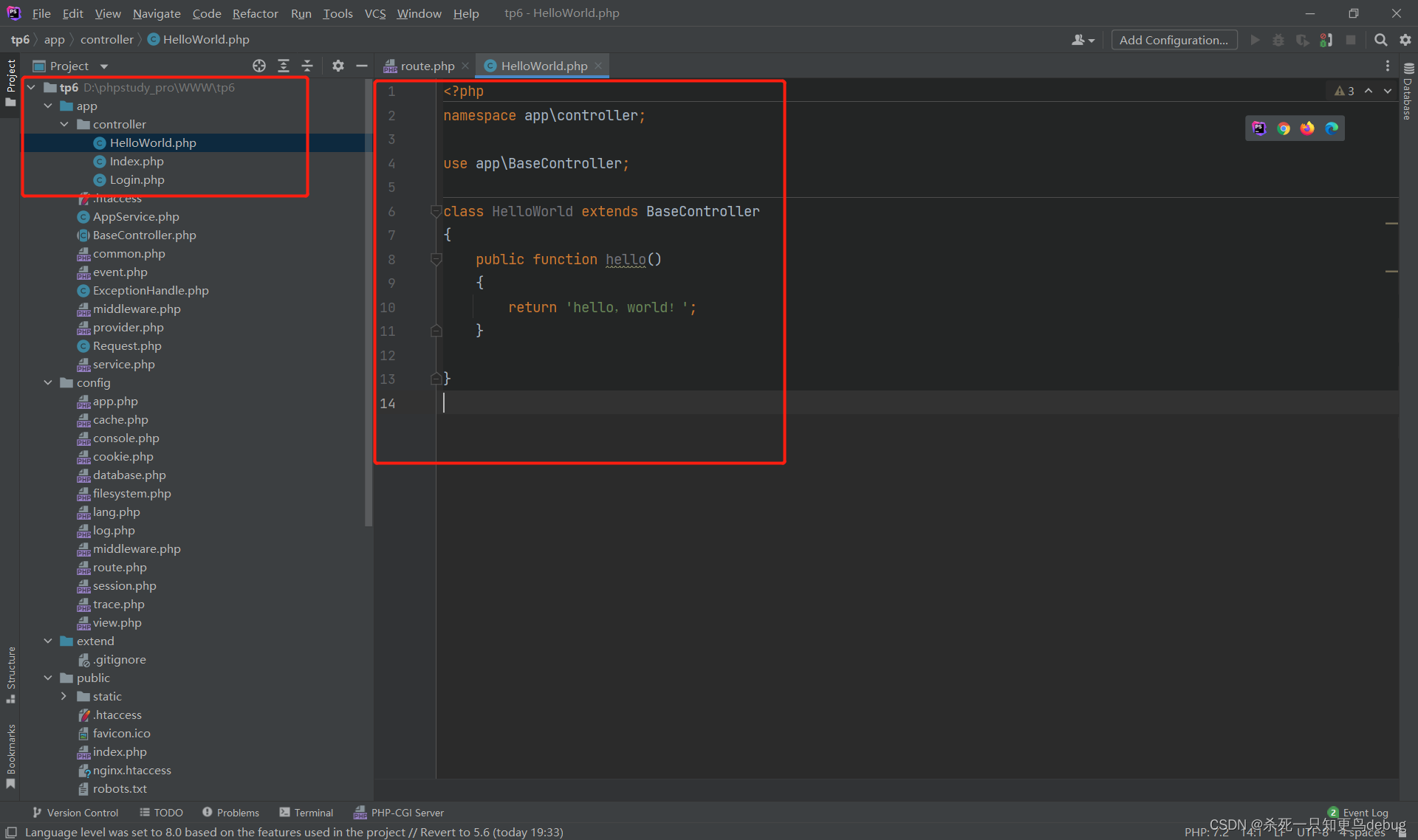Open the Project view dropdown arrow
1418x840 pixels.
tap(104, 66)
